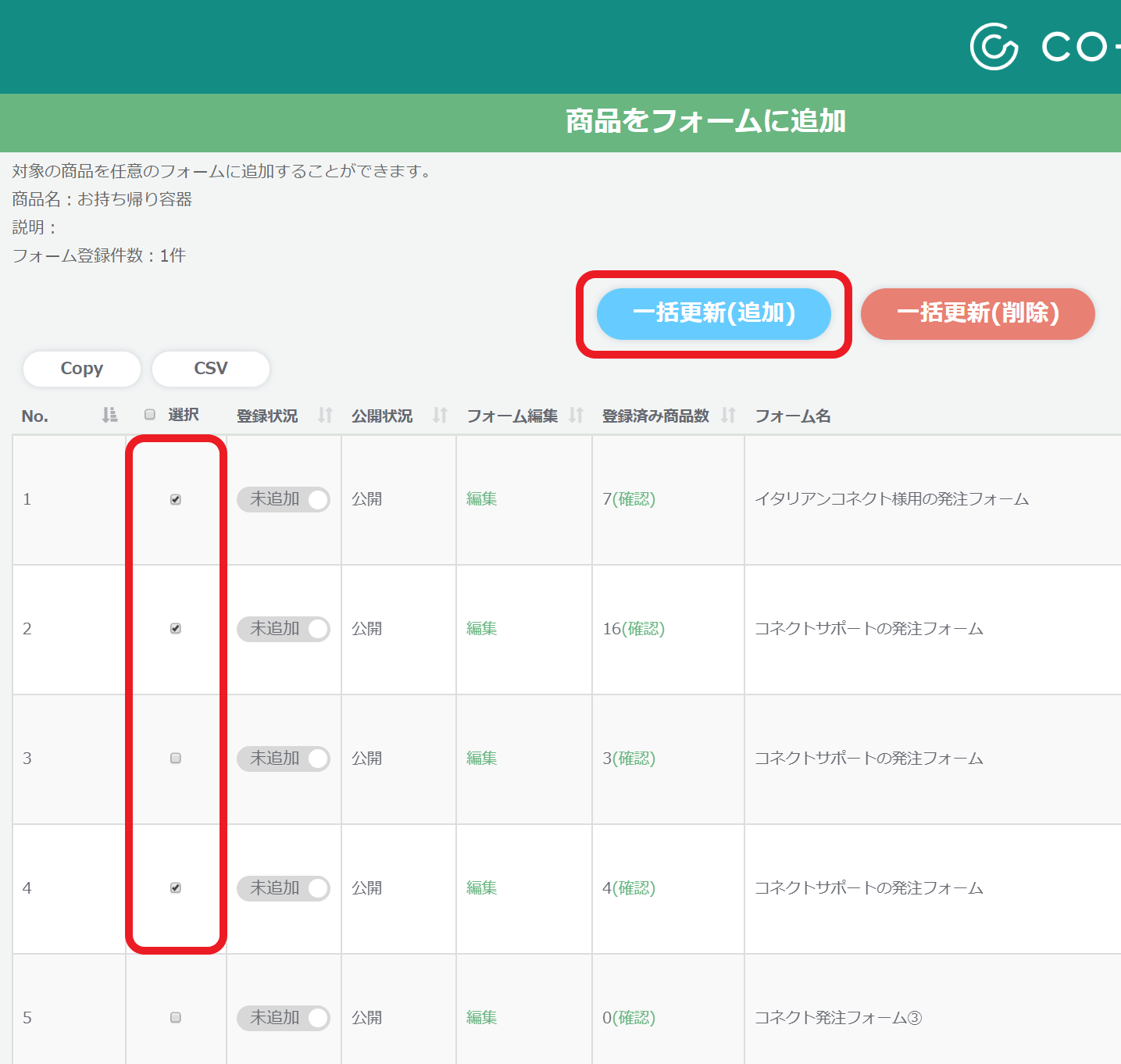1121x1064 pixels.
Task: Select コネクト発注フォーム③ form name
Action: click(x=838, y=1018)
